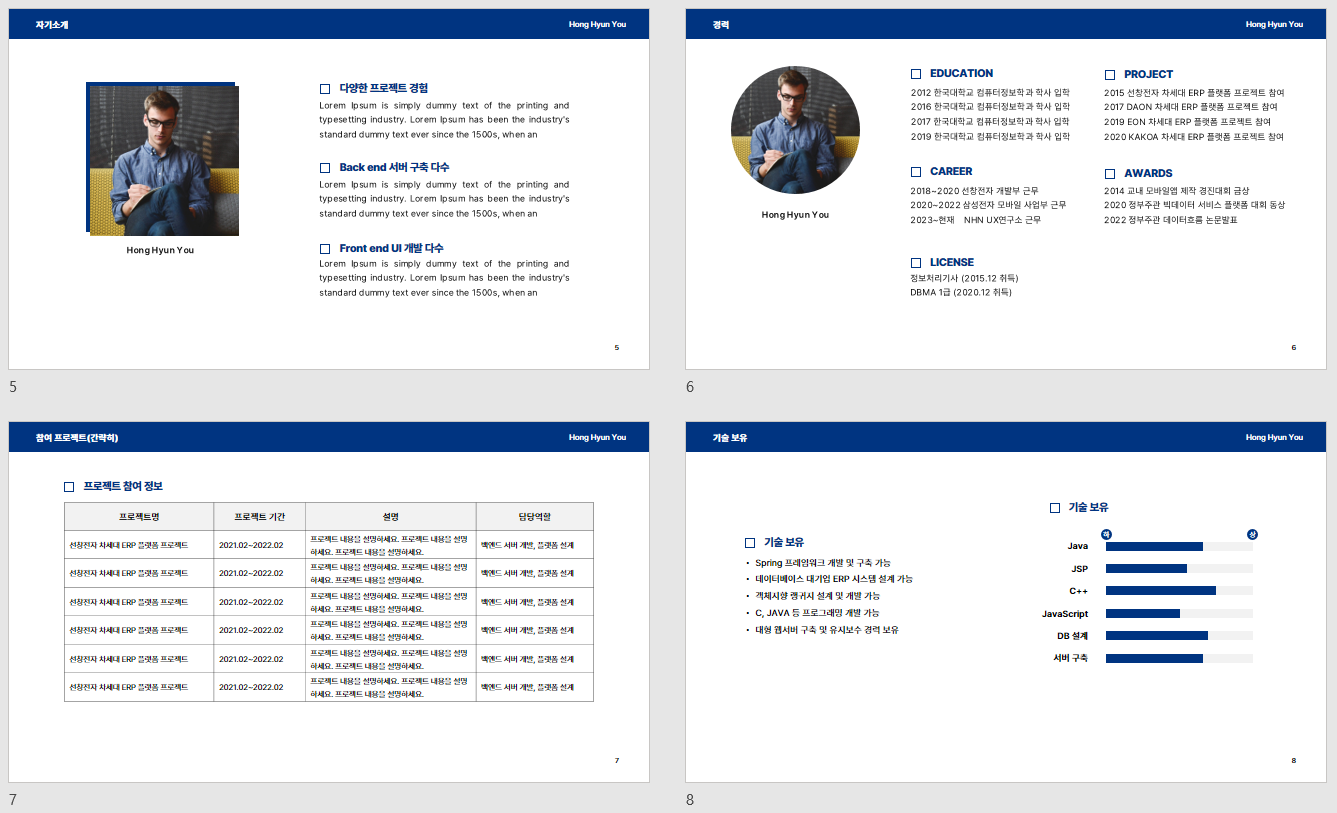The image size is (1337, 813).
Task: Click the 'PROJECT' heading on slide 6
Action: pos(1148,74)
